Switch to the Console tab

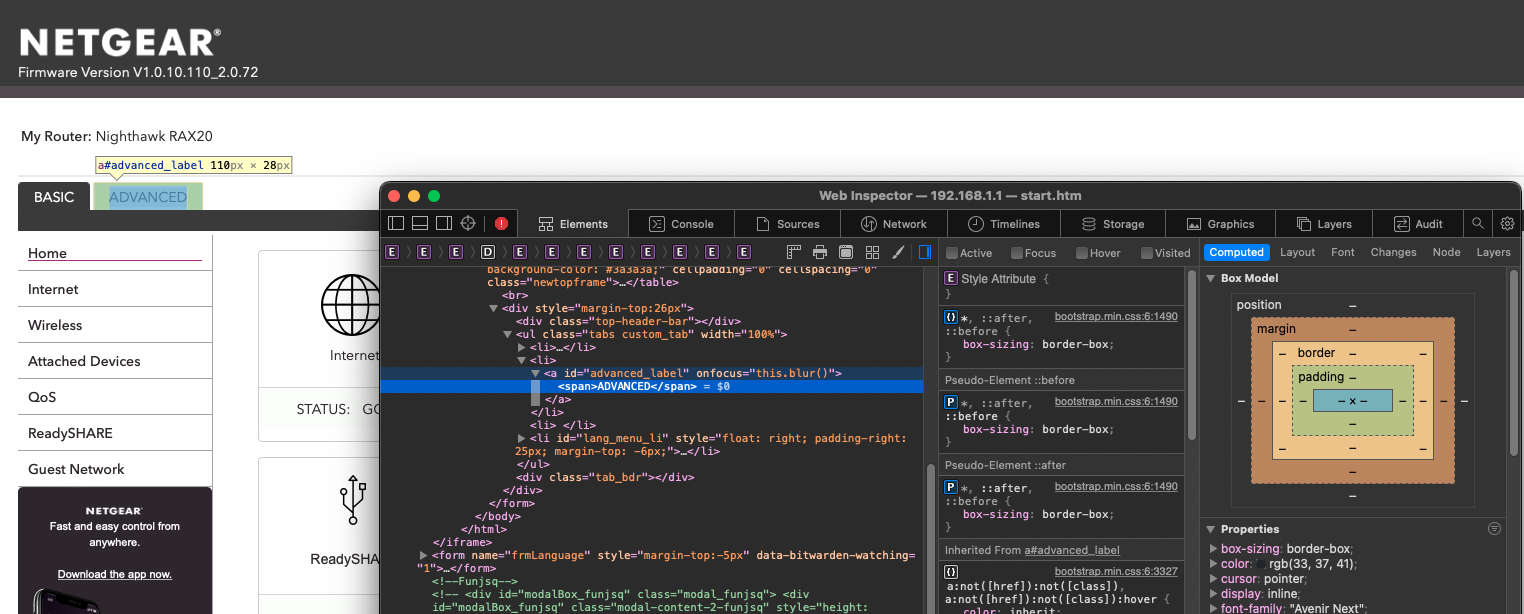[x=681, y=224]
